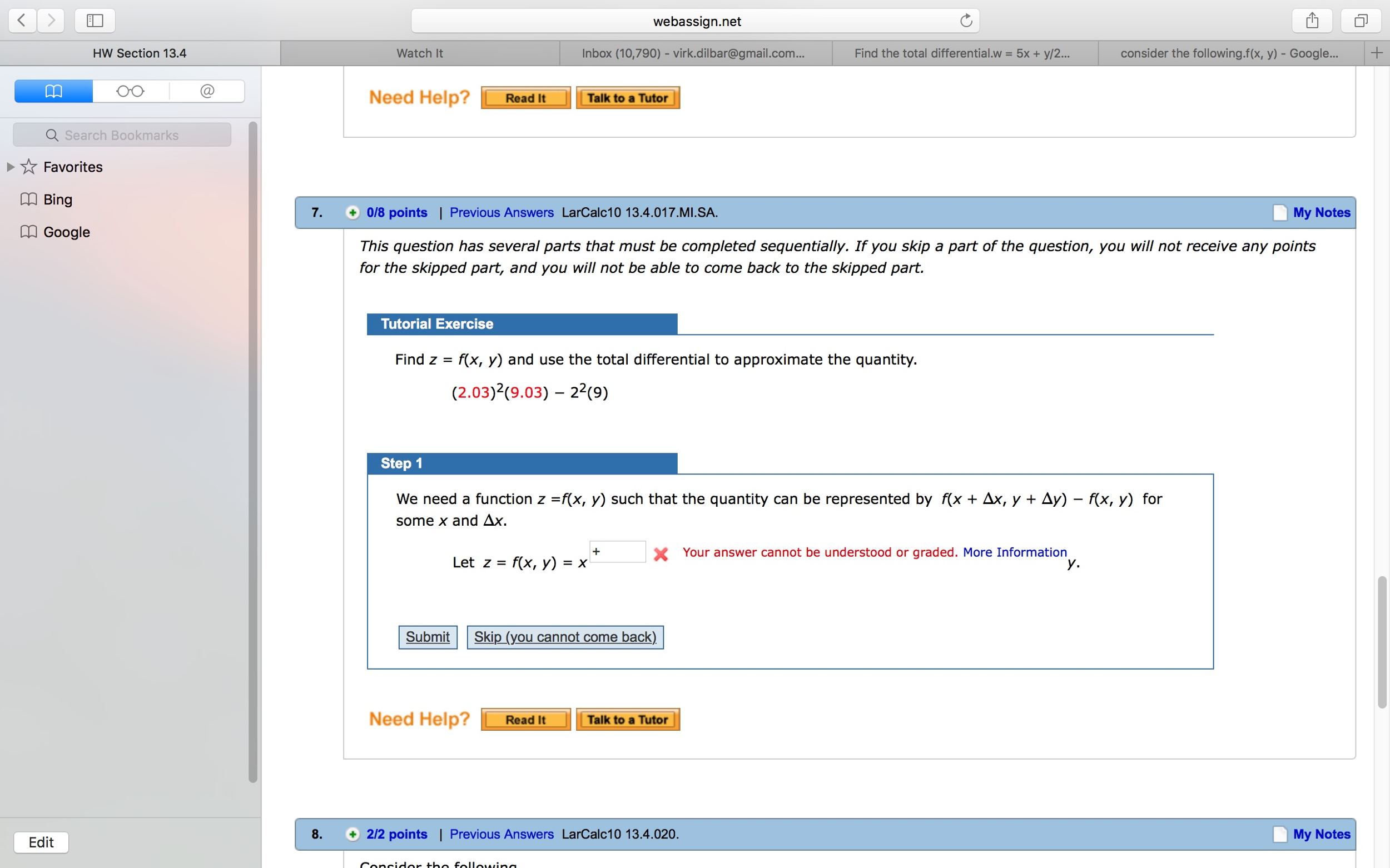Screen dimensions: 1390x868
Task: Open the 'consider the following' Google tab
Action: point(1230,53)
